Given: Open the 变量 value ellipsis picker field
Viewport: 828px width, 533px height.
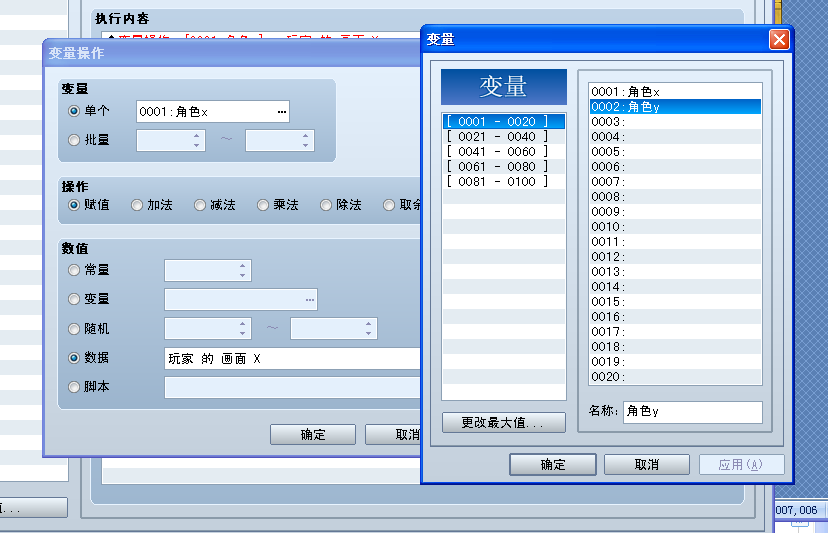Looking at the screenshot, I should pyautogui.click(x=241, y=300).
